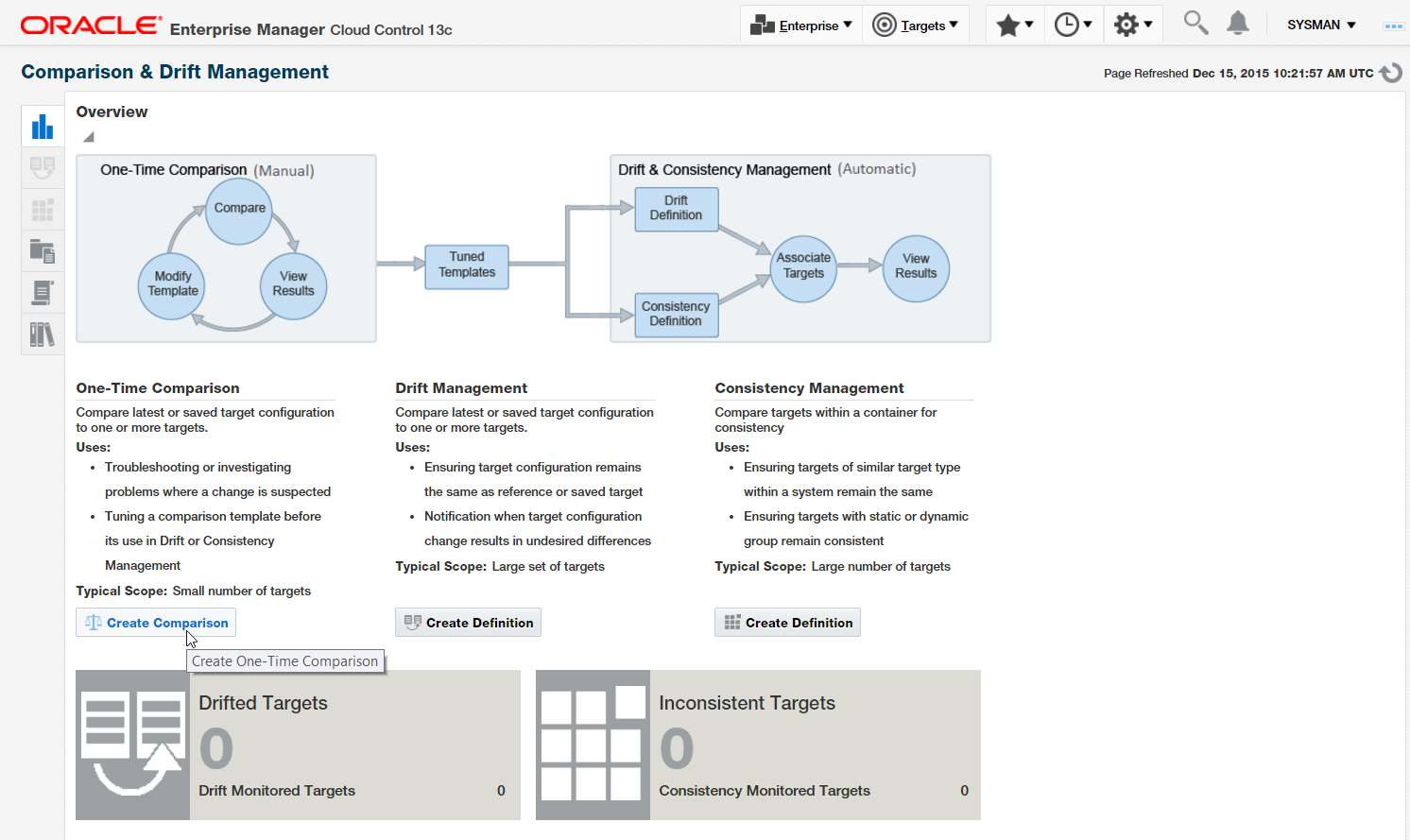Open the books library sidebar icon
Screen dimensions: 1410x840
click(x=43, y=334)
